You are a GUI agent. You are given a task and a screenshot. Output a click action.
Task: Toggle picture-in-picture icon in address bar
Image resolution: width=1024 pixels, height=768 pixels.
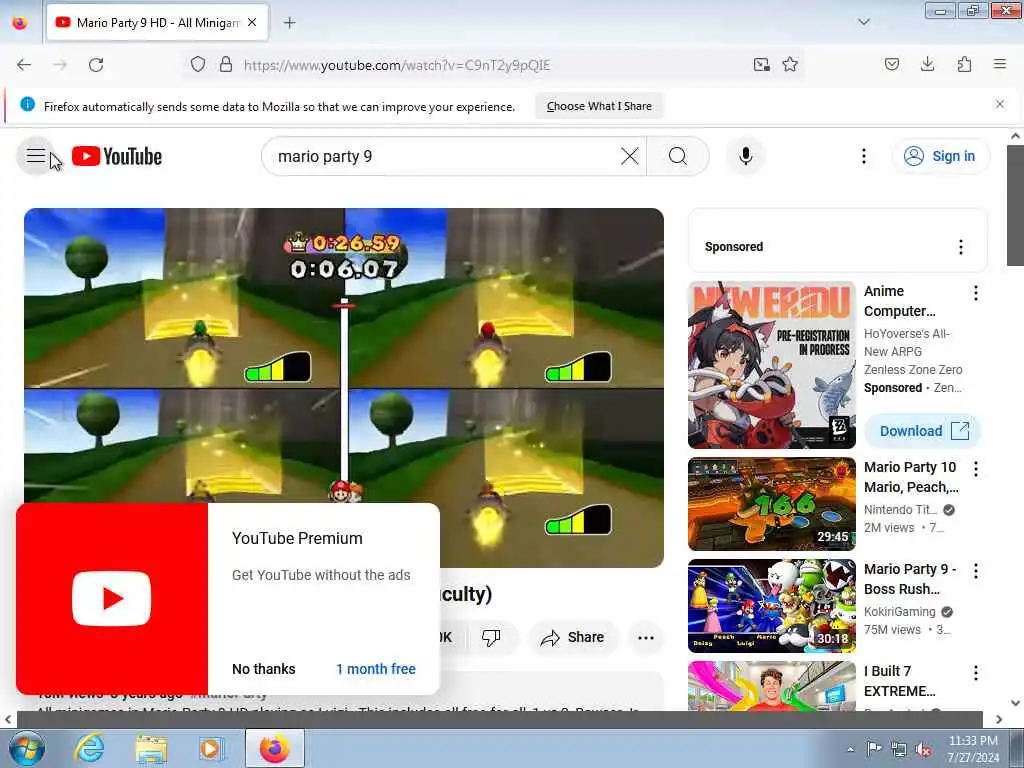(x=761, y=65)
